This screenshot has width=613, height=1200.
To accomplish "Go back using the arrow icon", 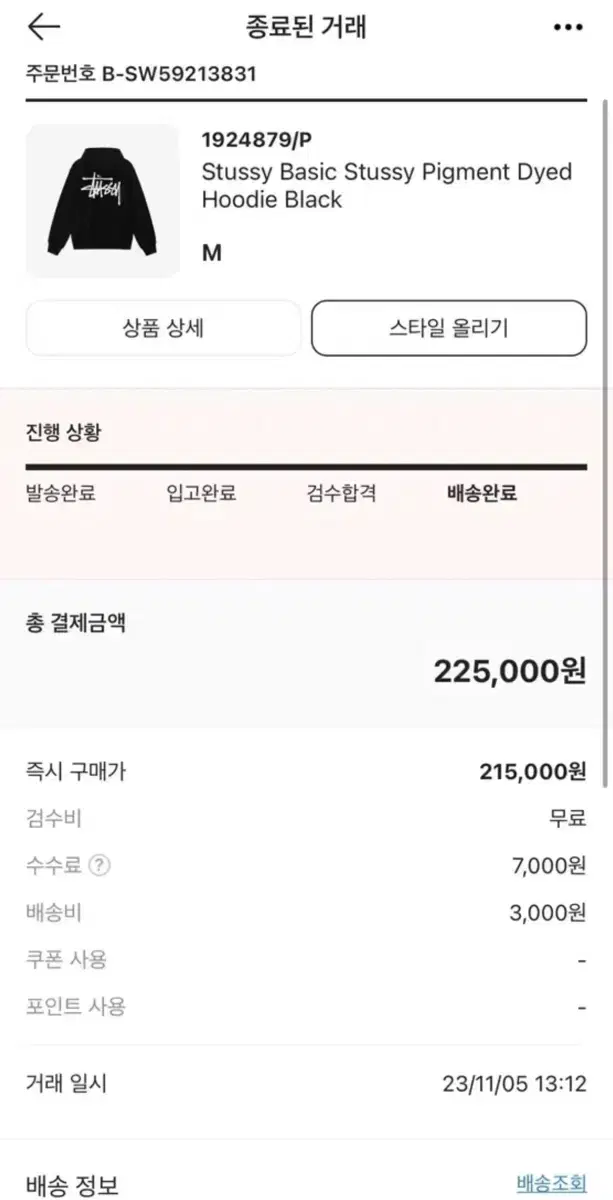I will coord(43,27).
